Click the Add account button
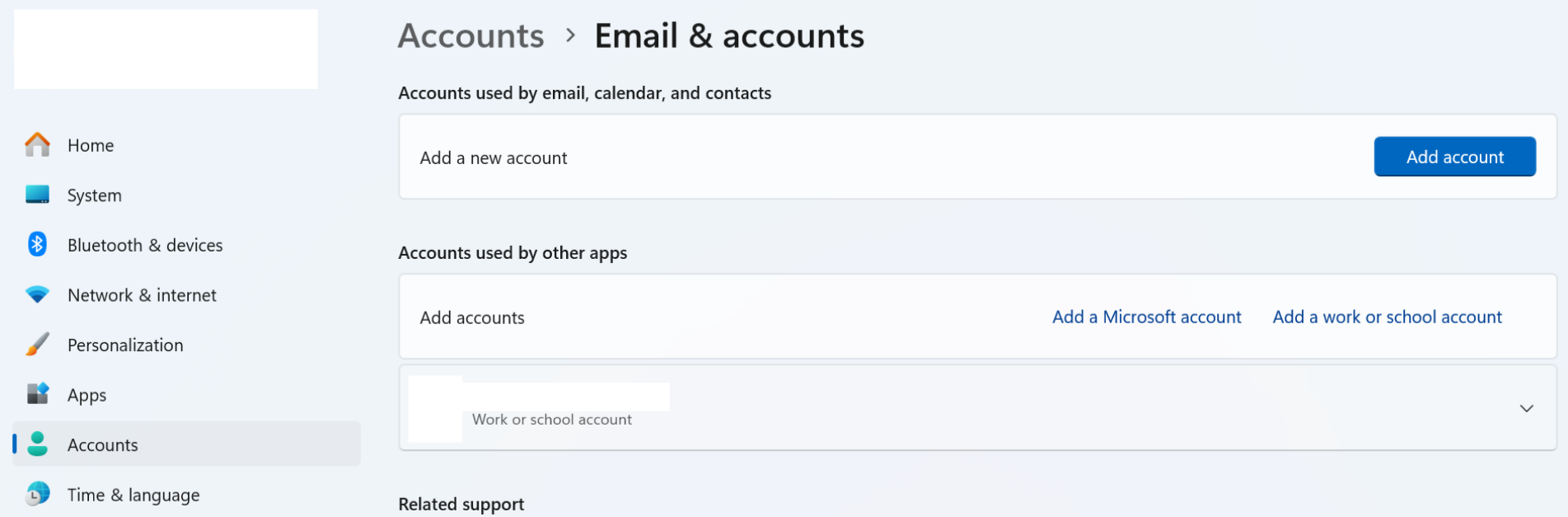This screenshot has width=1568, height=517. 1454,156
